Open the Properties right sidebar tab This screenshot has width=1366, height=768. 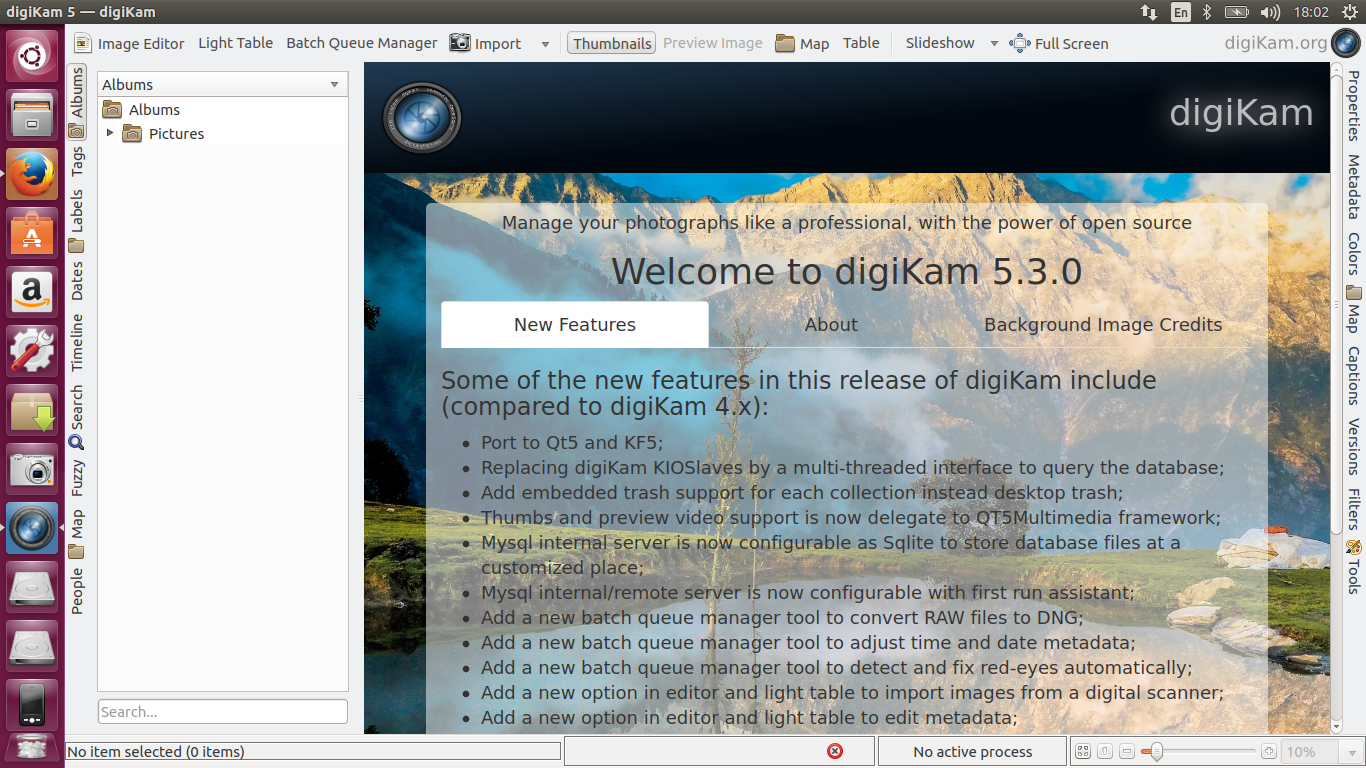1353,105
